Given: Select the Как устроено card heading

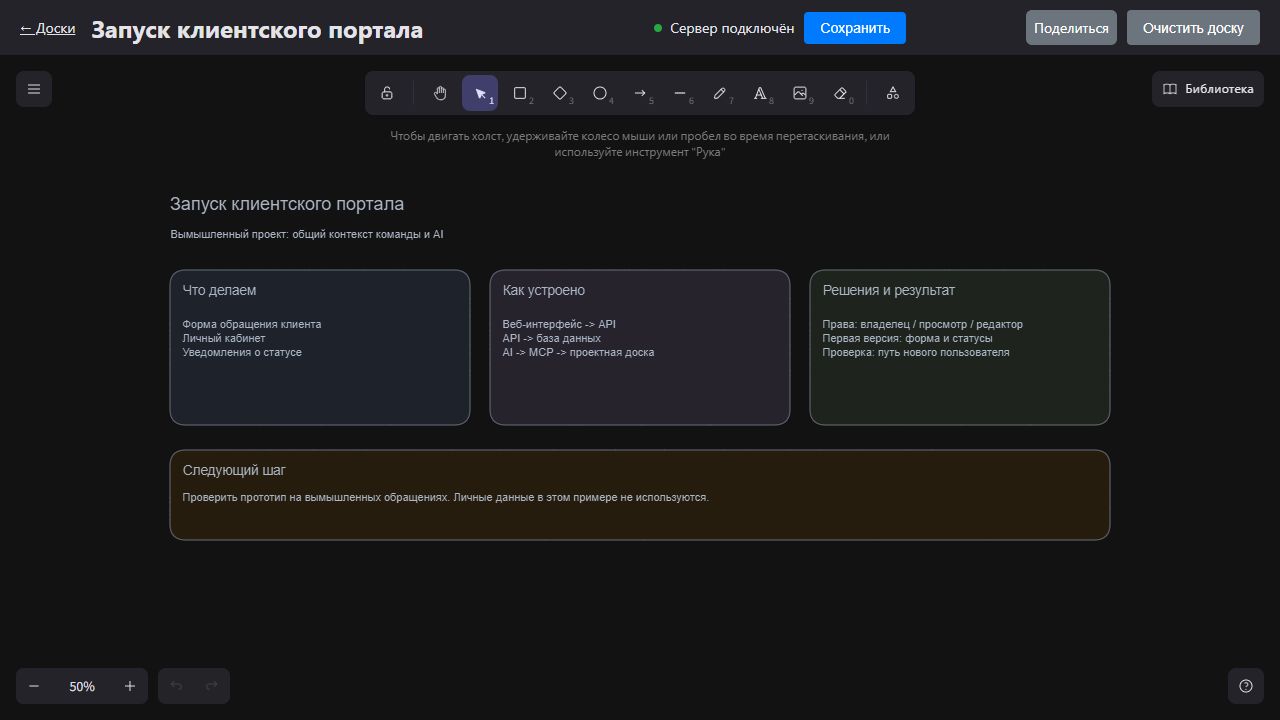Looking at the screenshot, I should coord(544,290).
